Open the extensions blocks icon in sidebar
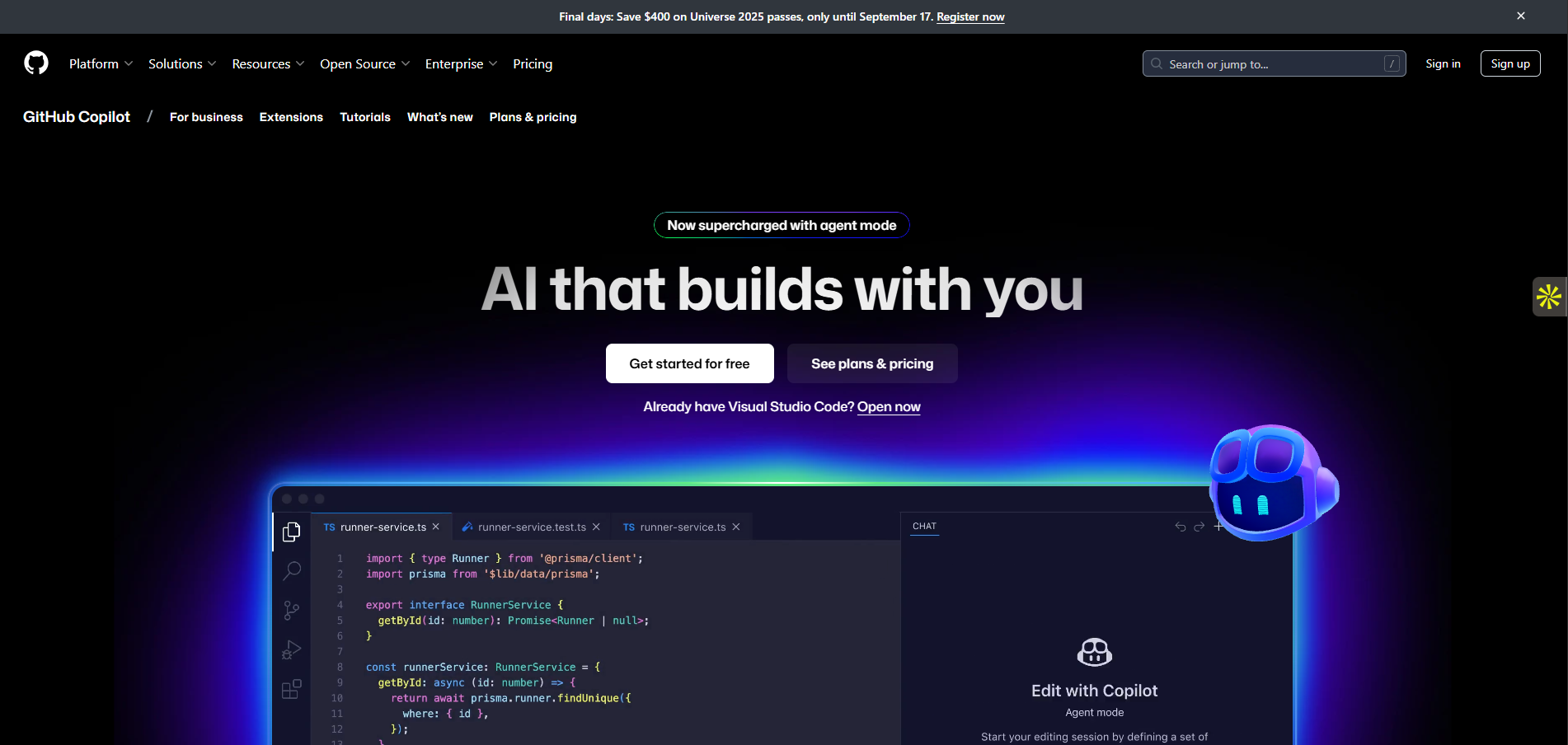 (292, 689)
